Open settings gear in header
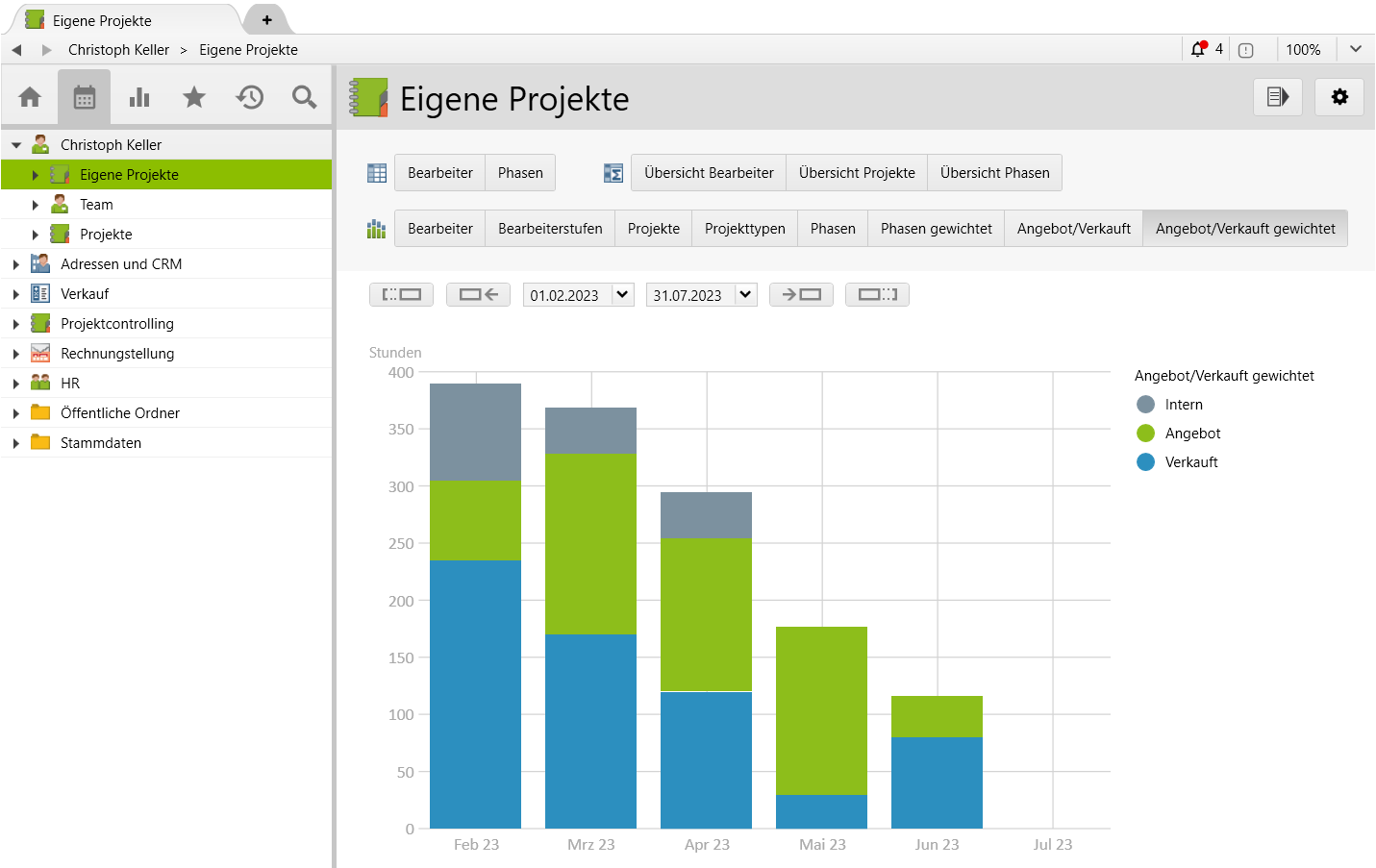 1339,97
